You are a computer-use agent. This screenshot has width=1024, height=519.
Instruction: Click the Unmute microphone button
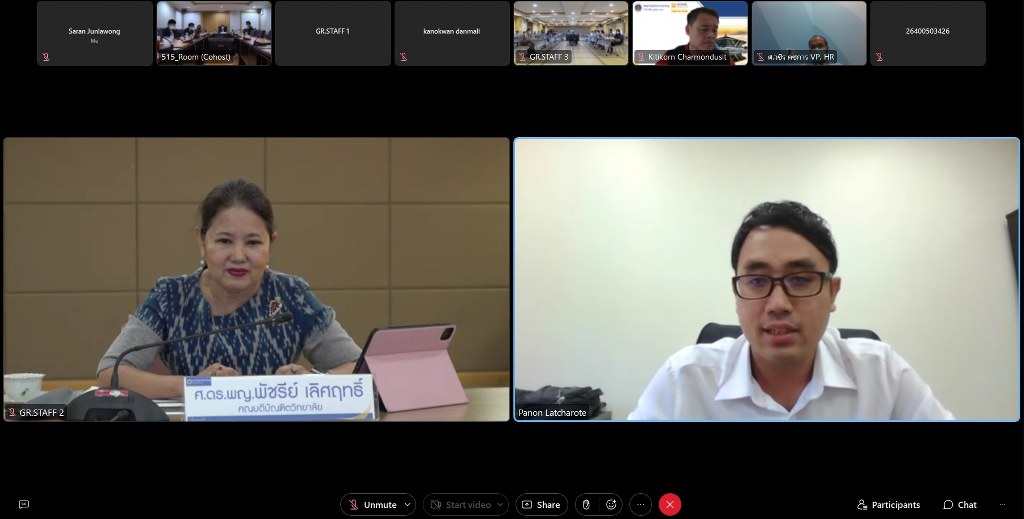point(371,505)
